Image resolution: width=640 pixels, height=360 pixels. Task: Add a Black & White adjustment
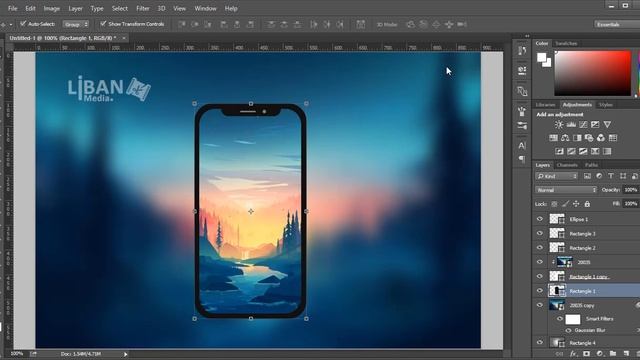coord(577,138)
